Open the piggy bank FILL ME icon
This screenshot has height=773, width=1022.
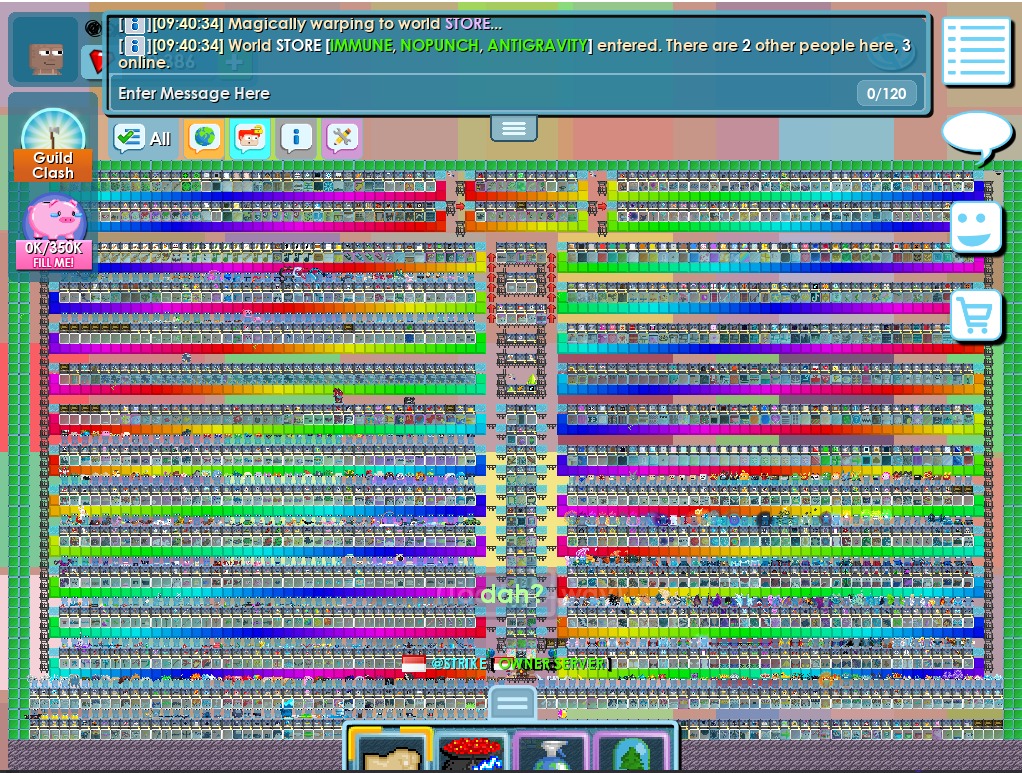54,232
